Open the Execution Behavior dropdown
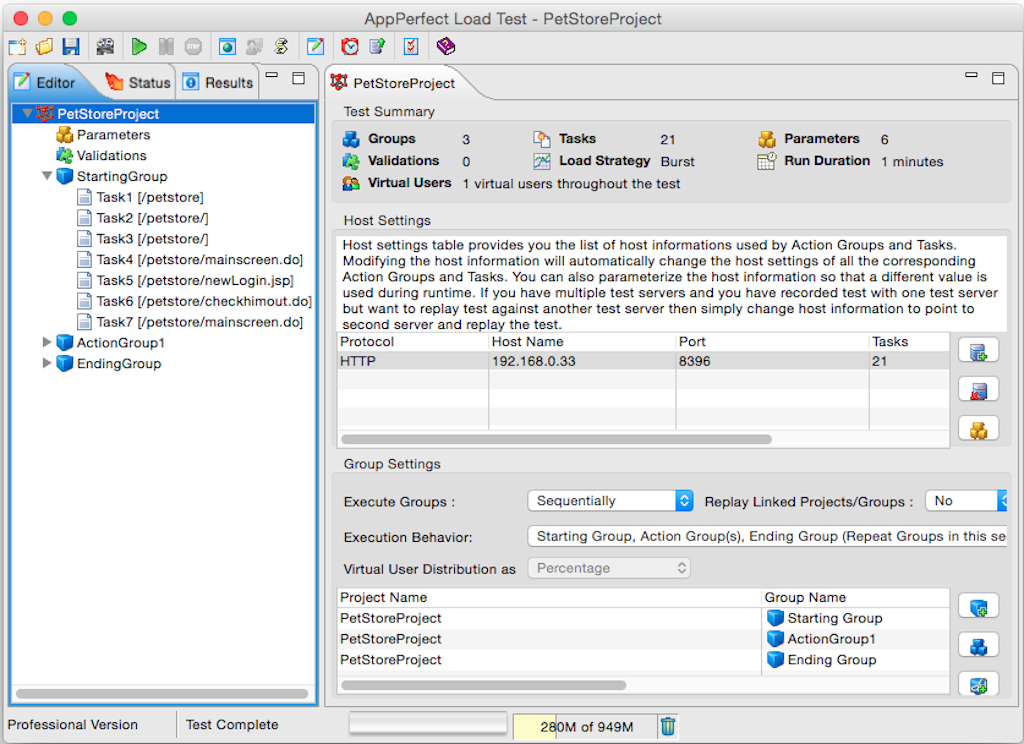The width and height of the screenshot is (1024, 744). (x=767, y=536)
